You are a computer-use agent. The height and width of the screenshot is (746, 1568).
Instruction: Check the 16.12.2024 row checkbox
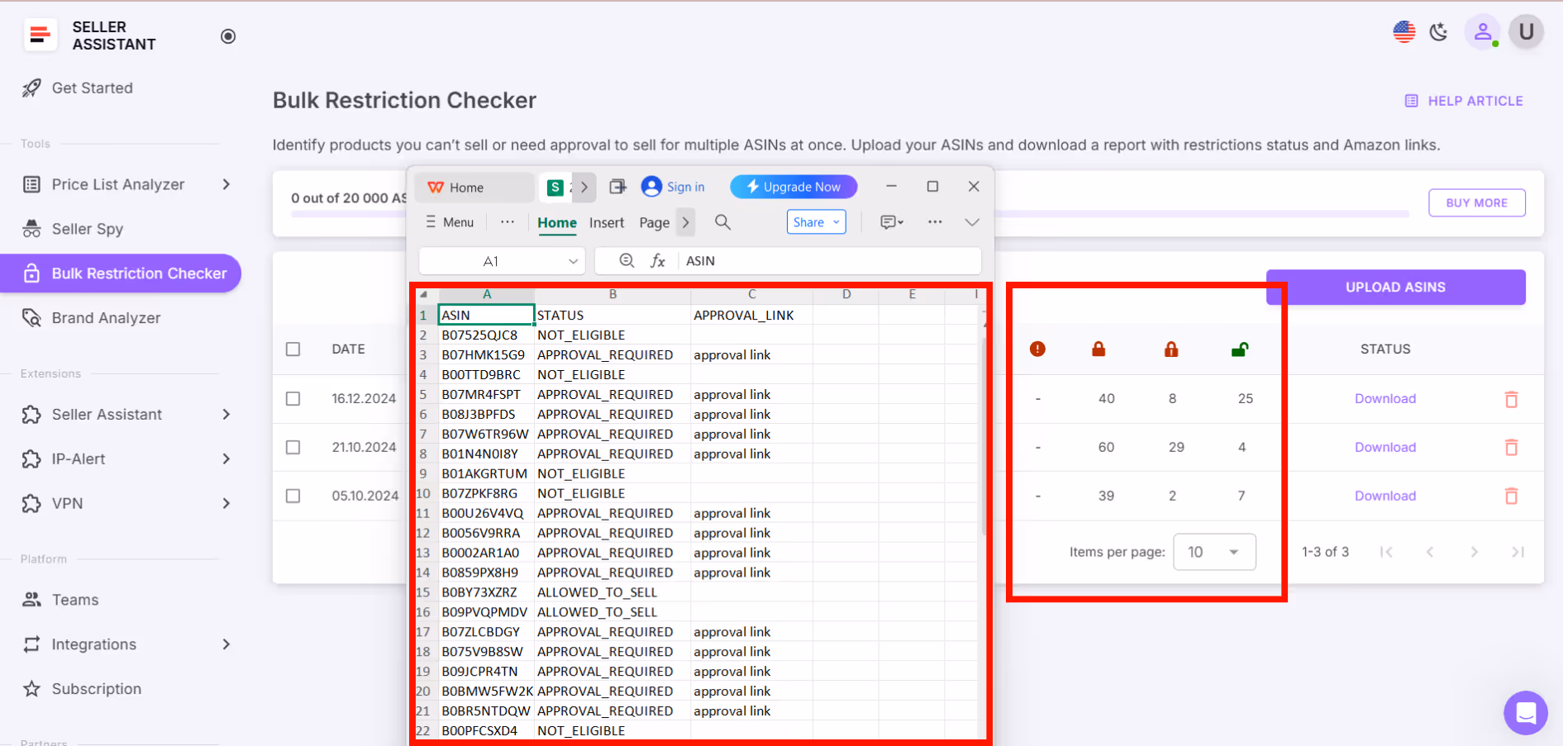[x=293, y=399]
